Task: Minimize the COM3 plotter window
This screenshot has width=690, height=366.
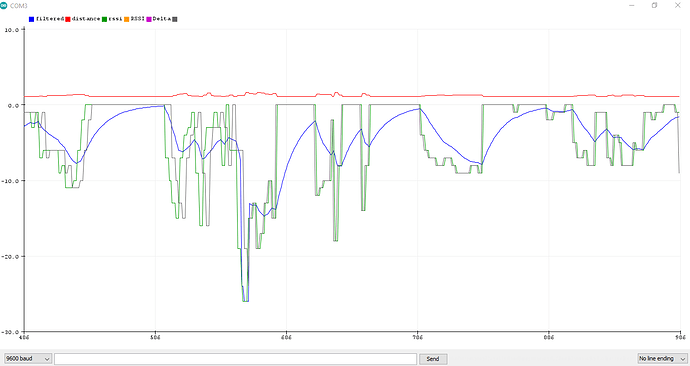Action: (632, 6)
